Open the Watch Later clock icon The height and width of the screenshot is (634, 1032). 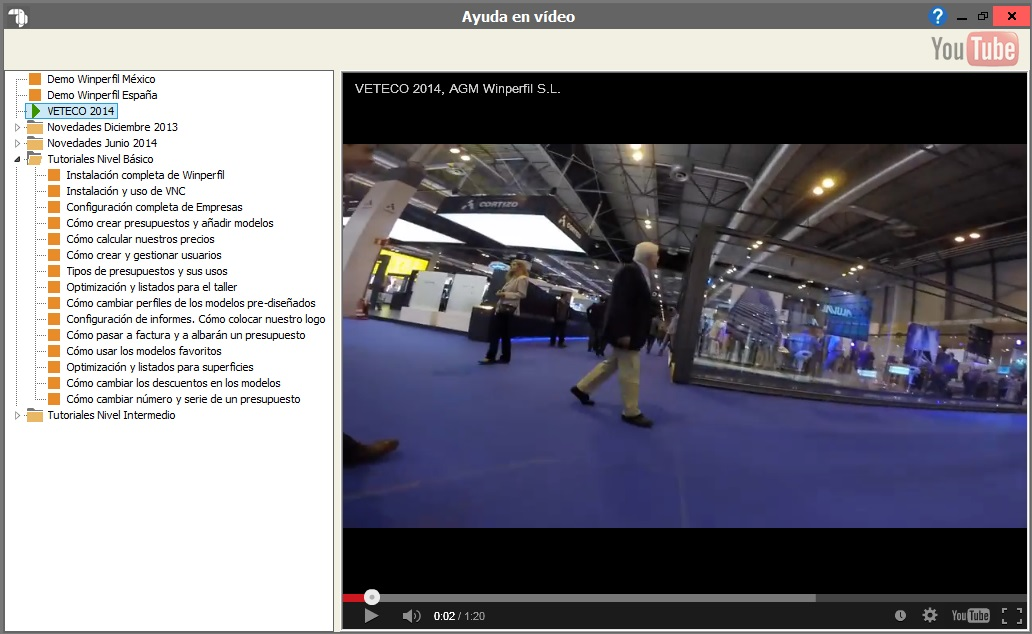[900, 616]
